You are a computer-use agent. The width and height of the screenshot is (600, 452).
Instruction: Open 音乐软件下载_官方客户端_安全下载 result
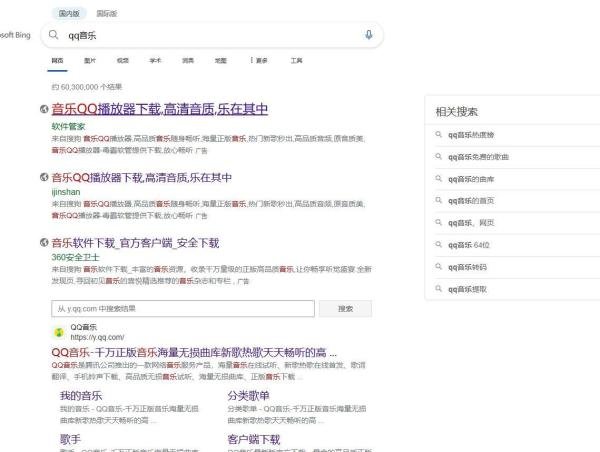point(135,243)
